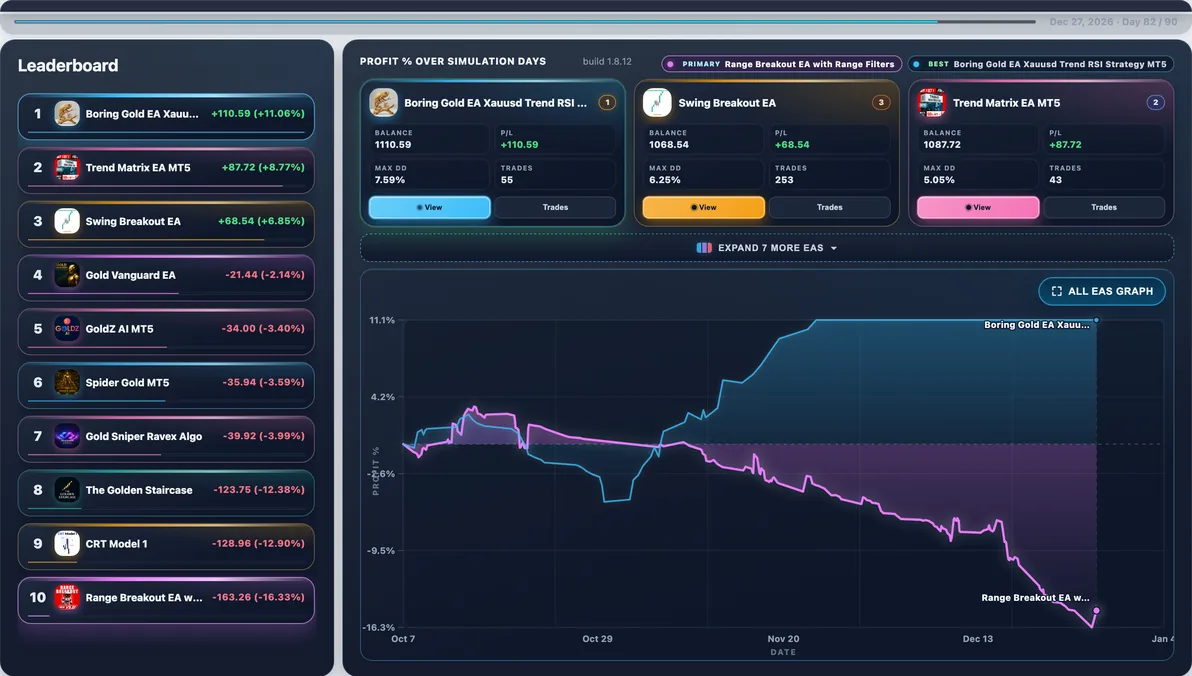This screenshot has height=676, width=1192.
Task: Click the Boring Gold EA card avatar
Action: tap(383, 103)
